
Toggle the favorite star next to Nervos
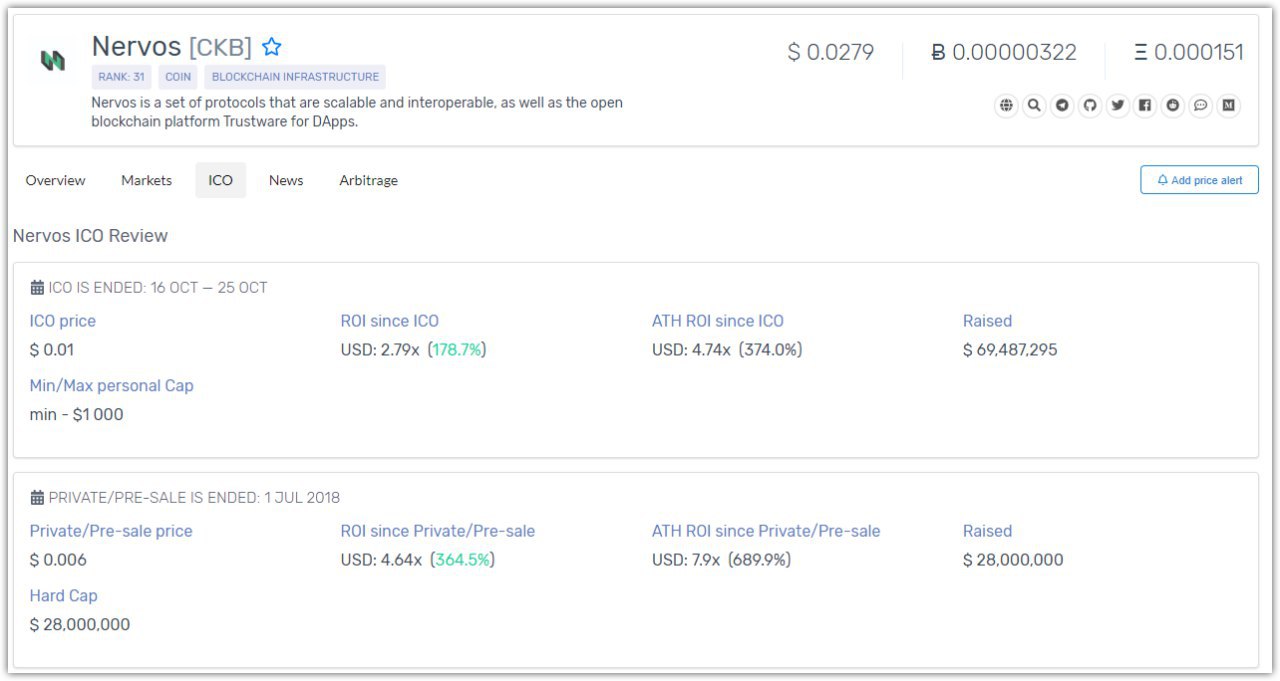(x=272, y=47)
